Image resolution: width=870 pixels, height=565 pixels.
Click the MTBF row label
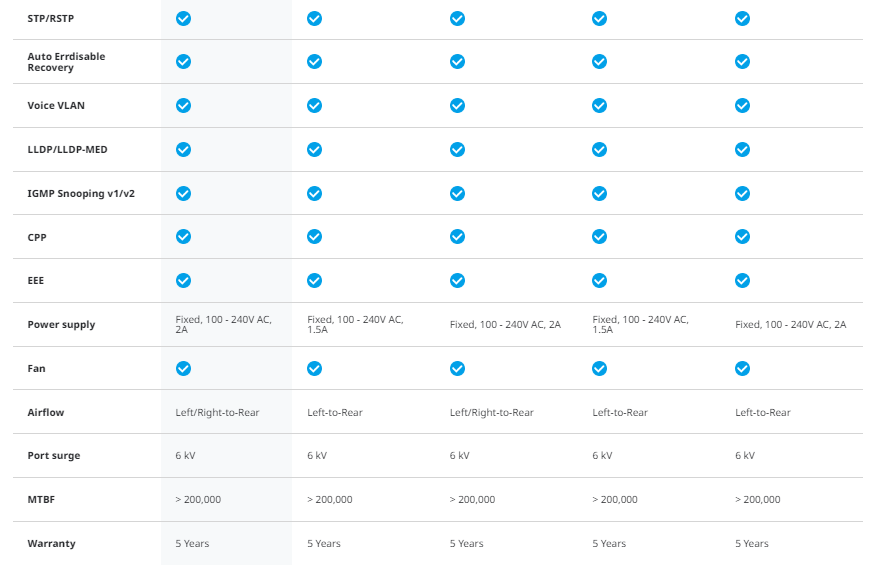click(42, 499)
